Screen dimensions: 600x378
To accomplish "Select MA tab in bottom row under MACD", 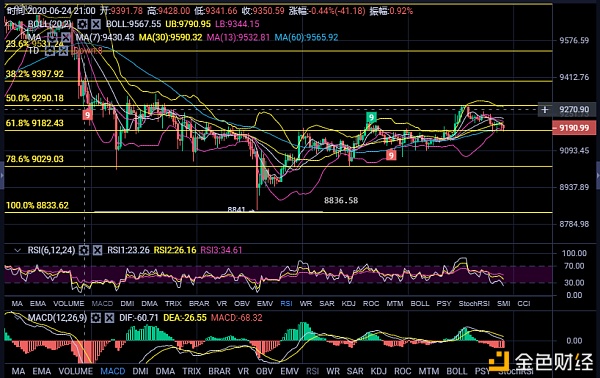I will [x=18, y=371].
